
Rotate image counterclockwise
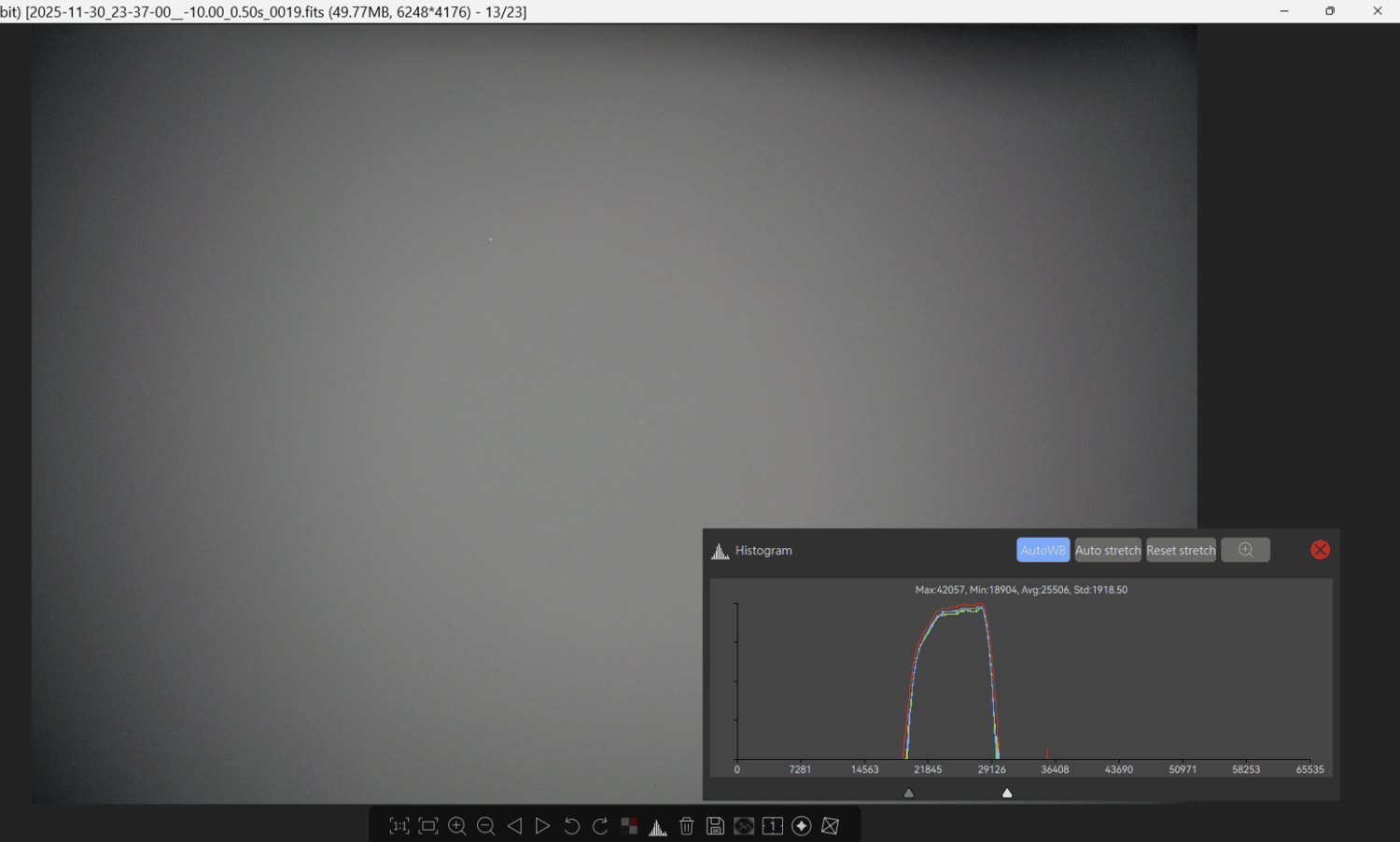[572, 826]
